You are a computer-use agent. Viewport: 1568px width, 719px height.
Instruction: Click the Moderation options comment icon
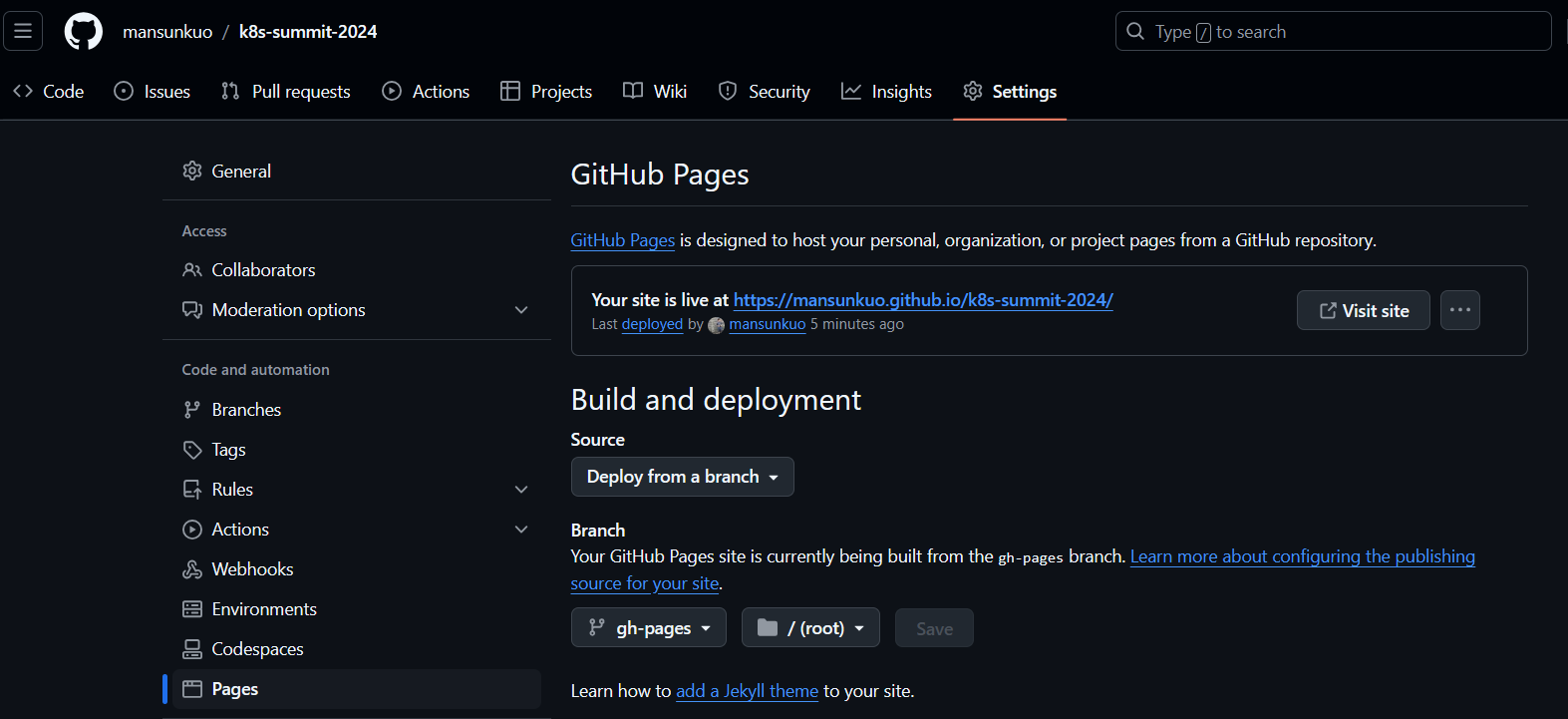point(192,310)
